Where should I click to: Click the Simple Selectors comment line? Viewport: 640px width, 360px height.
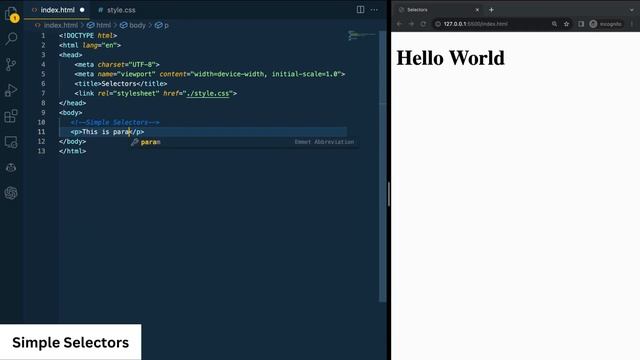tap(115, 122)
